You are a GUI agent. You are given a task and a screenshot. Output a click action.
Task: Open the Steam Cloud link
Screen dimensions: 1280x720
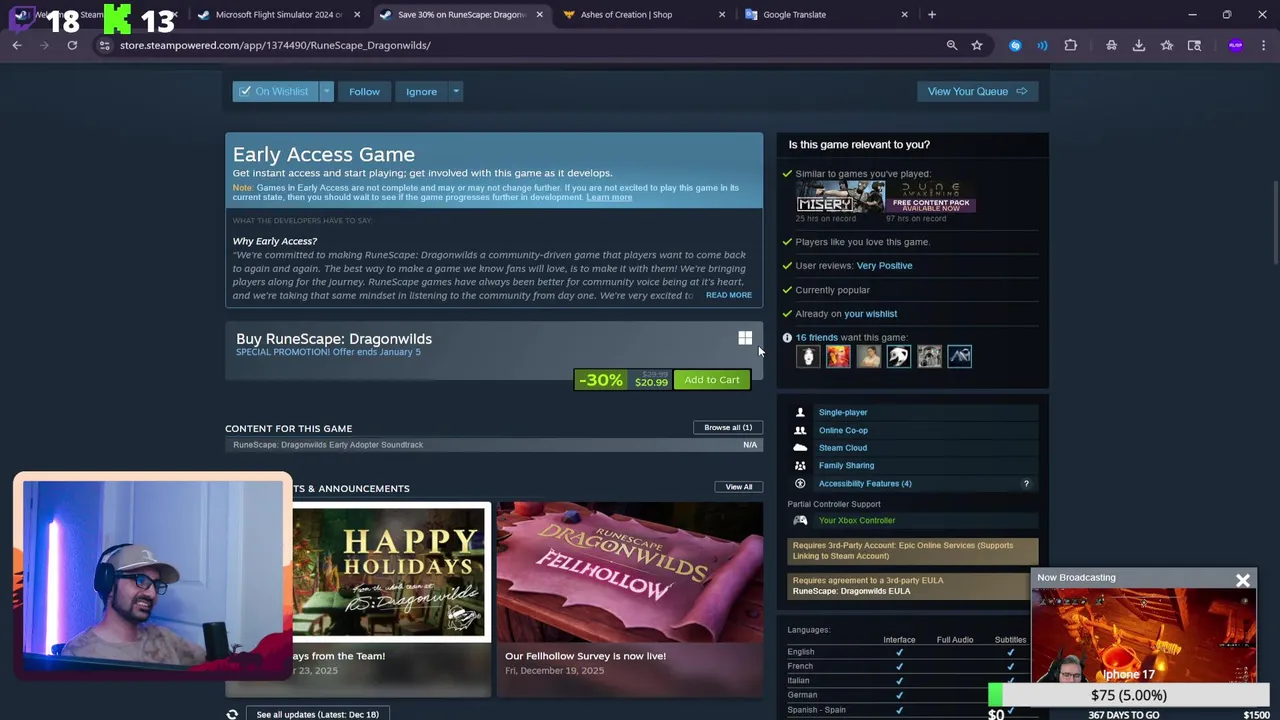pyautogui.click(x=843, y=448)
